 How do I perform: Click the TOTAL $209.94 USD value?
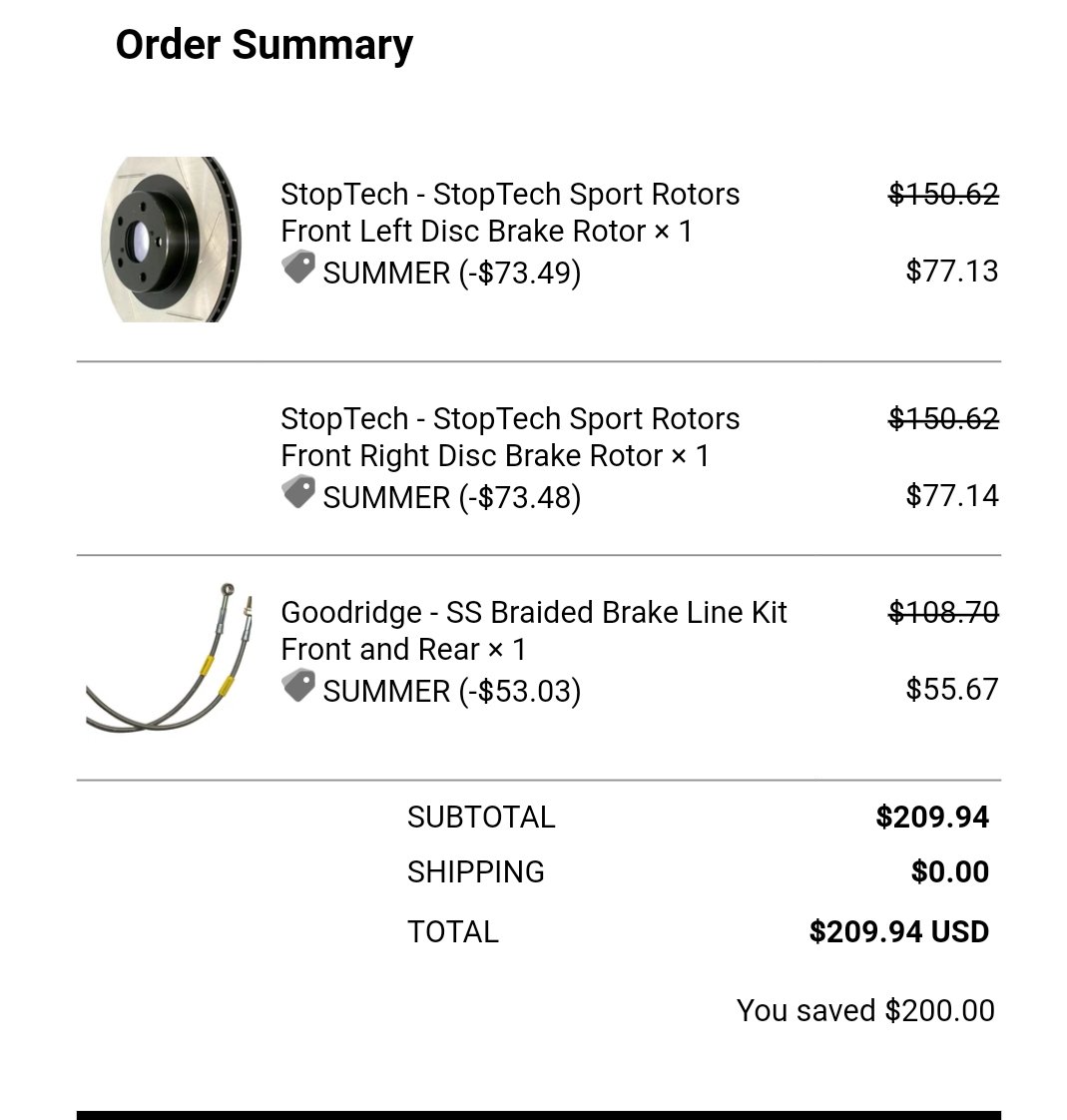(x=898, y=931)
